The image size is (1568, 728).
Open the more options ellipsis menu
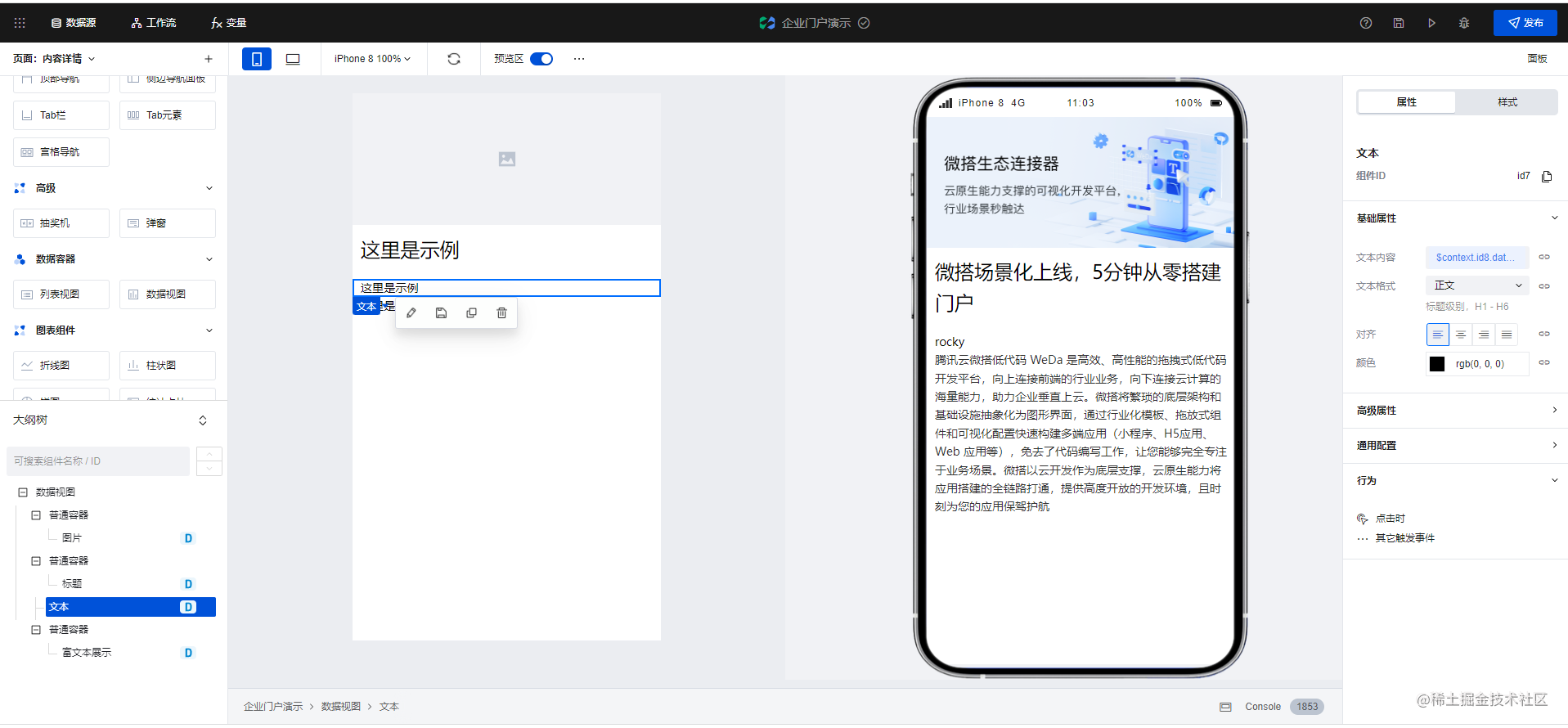(x=579, y=59)
